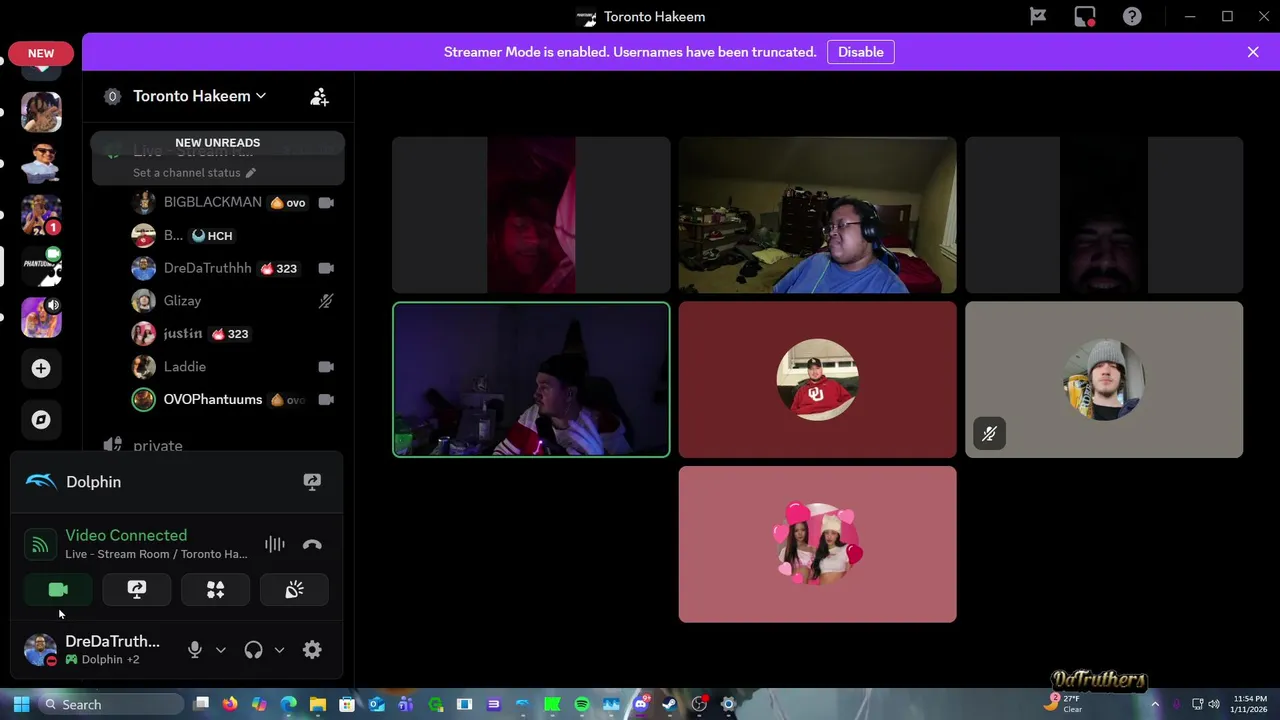Open the taskbar clock and date
The image size is (1280, 720).
pos(1250,704)
